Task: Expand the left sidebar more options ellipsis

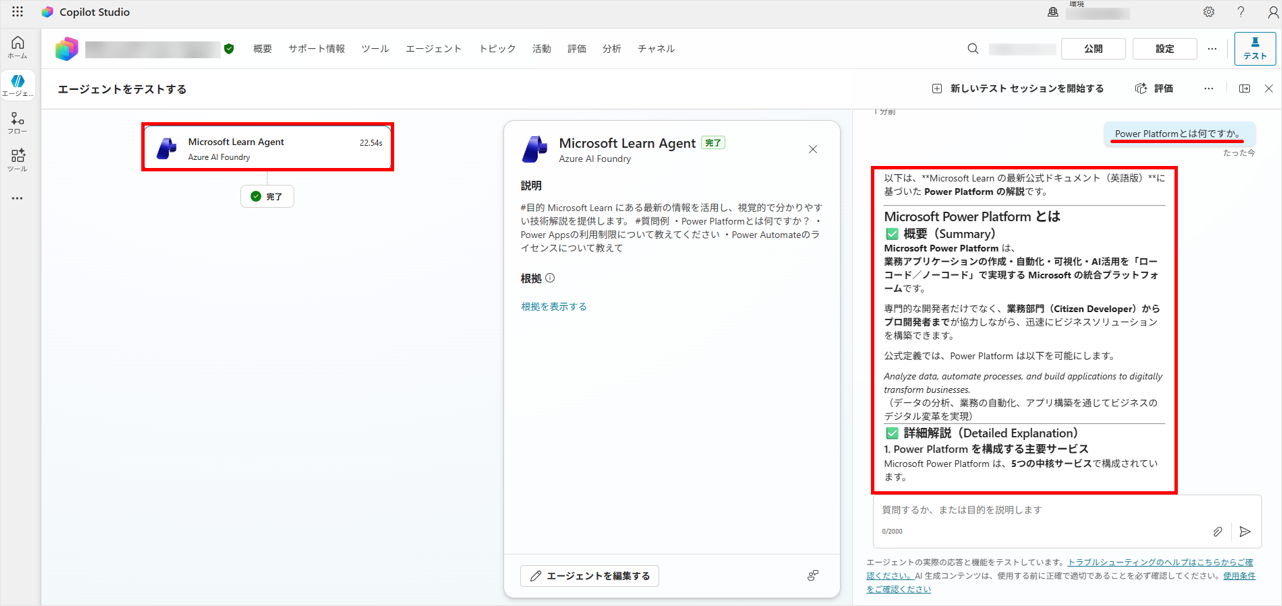Action: coord(17,198)
